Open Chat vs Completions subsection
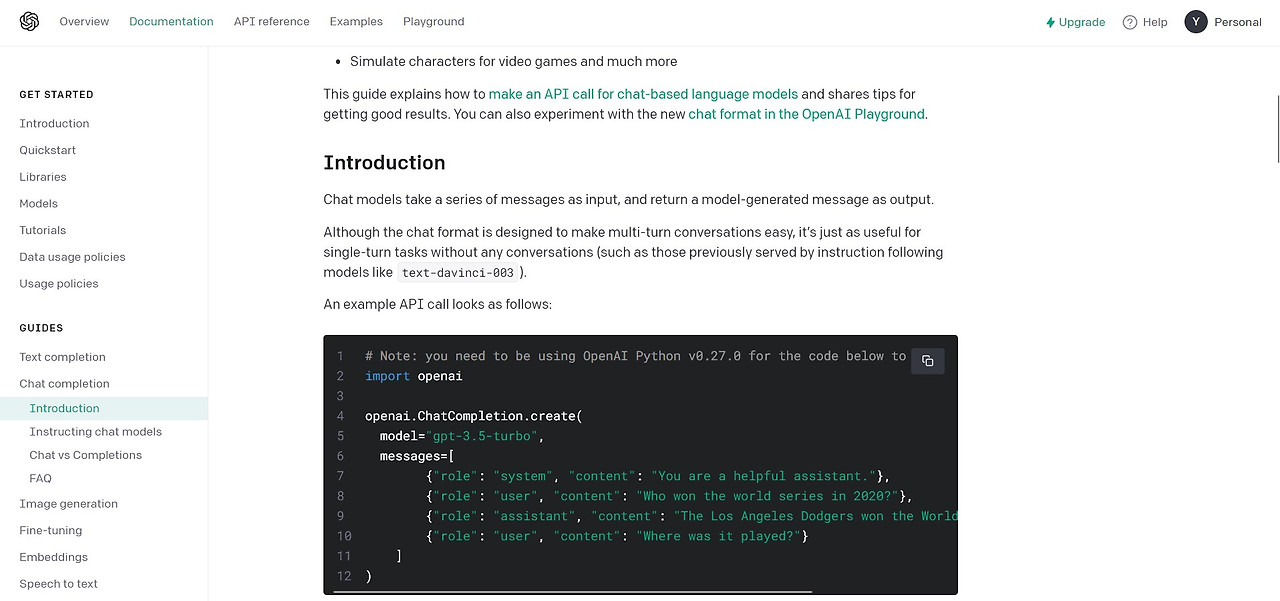Image resolution: width=1280 pixels, height=601 pixels. pyautogui.click(x=86, y=455)
